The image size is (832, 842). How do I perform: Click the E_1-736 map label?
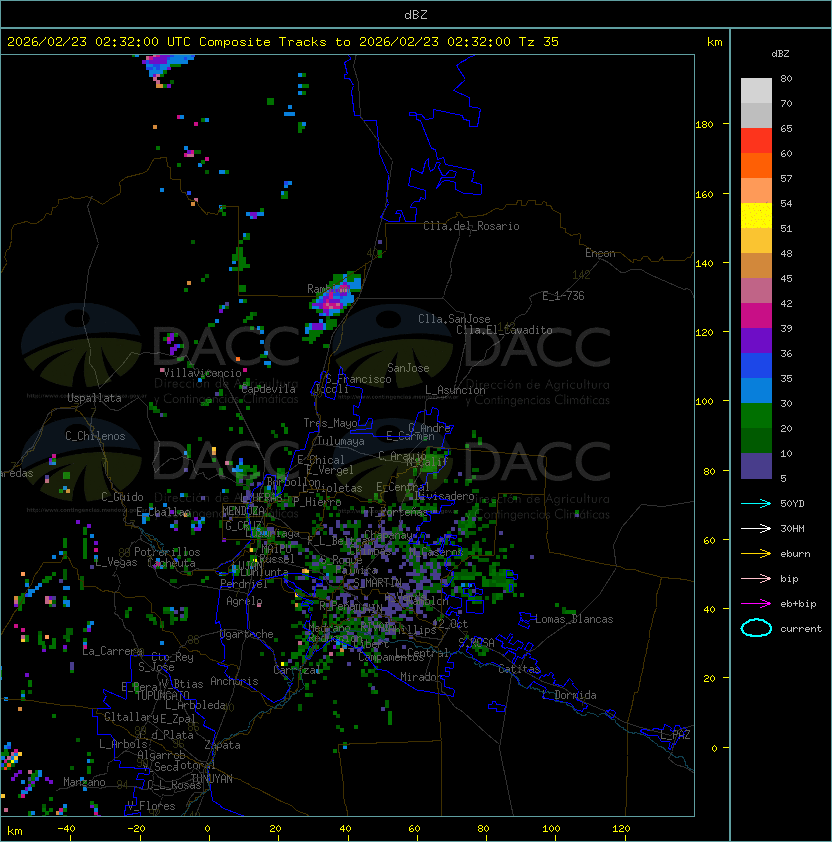tap(563, 296)
